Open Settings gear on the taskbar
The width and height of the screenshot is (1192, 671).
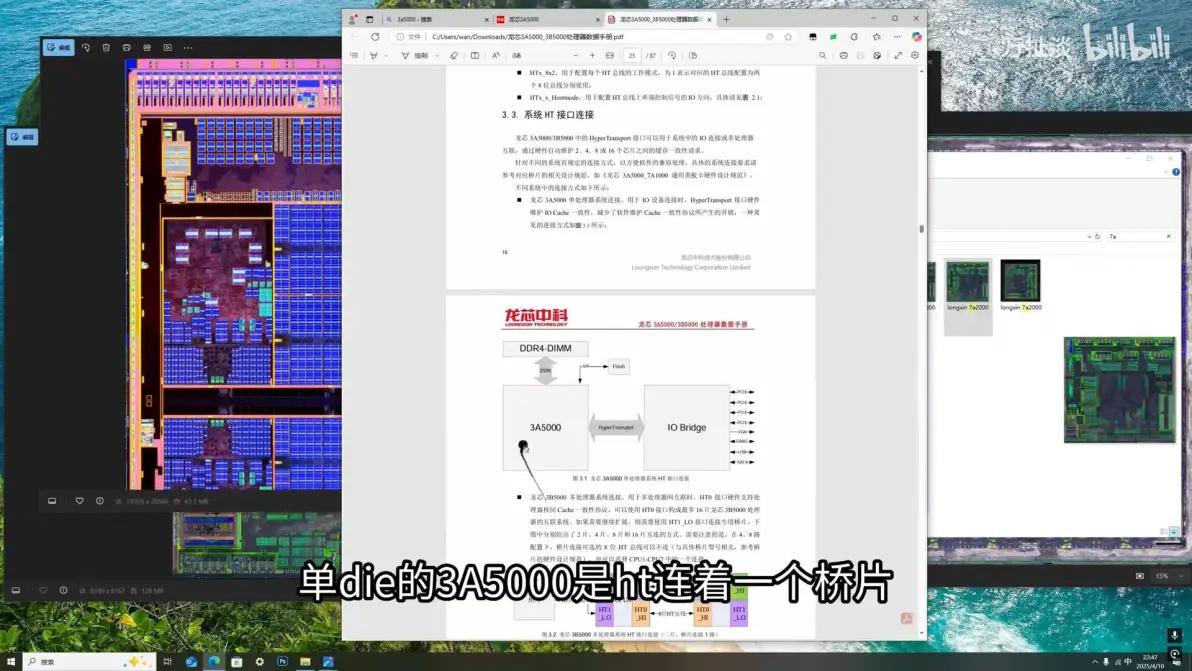(259, 662)
